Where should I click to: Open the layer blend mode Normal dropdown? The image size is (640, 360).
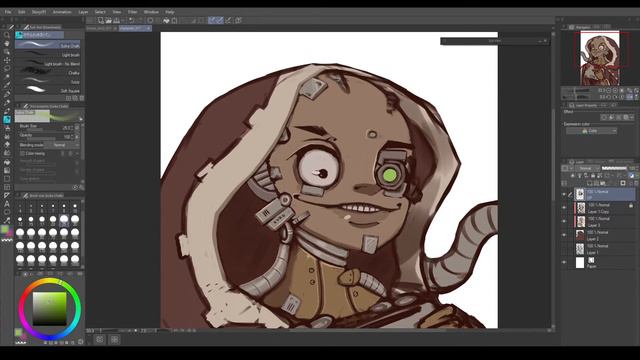click(588, 168)
